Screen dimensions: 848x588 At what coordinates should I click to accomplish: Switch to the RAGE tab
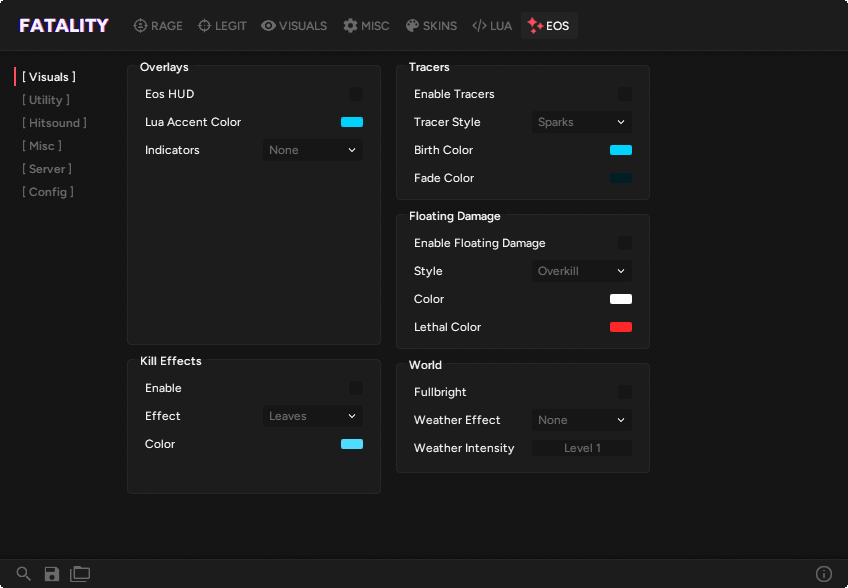(x=158, y=25)
